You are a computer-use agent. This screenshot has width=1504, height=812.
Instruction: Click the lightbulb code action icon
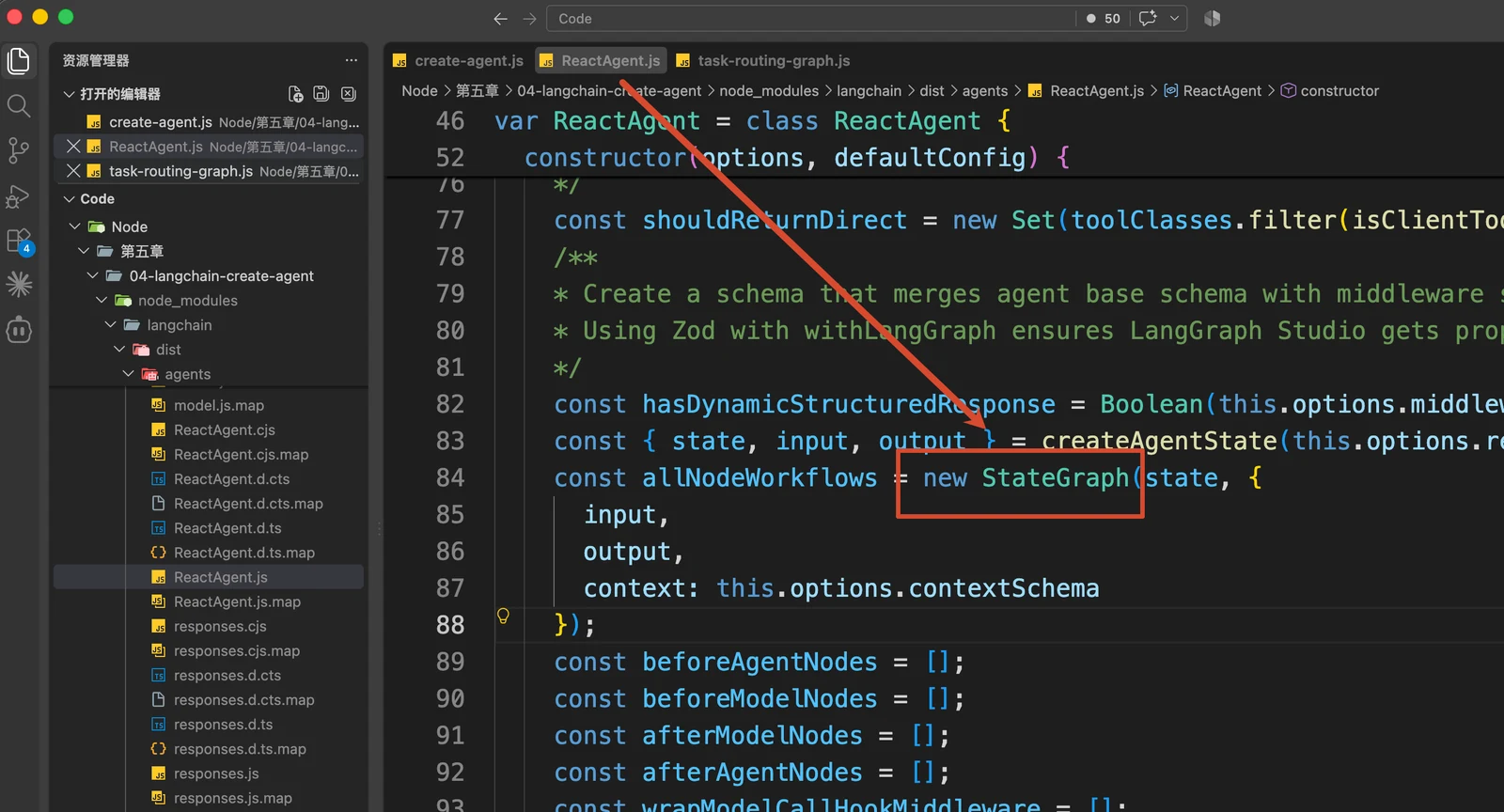pyautogui.click(x=503, y=616)
